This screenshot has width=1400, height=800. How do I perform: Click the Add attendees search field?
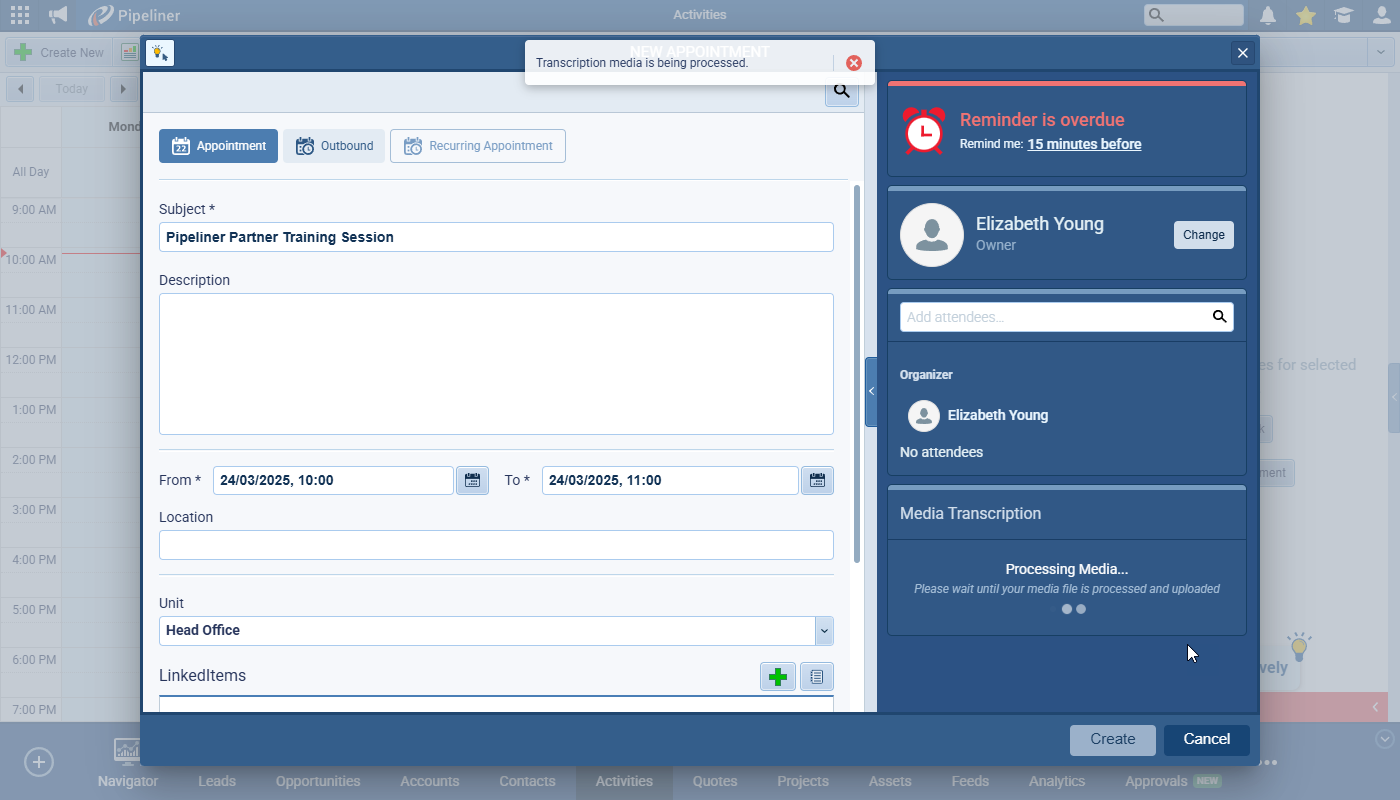click(x=1055, y=317)
